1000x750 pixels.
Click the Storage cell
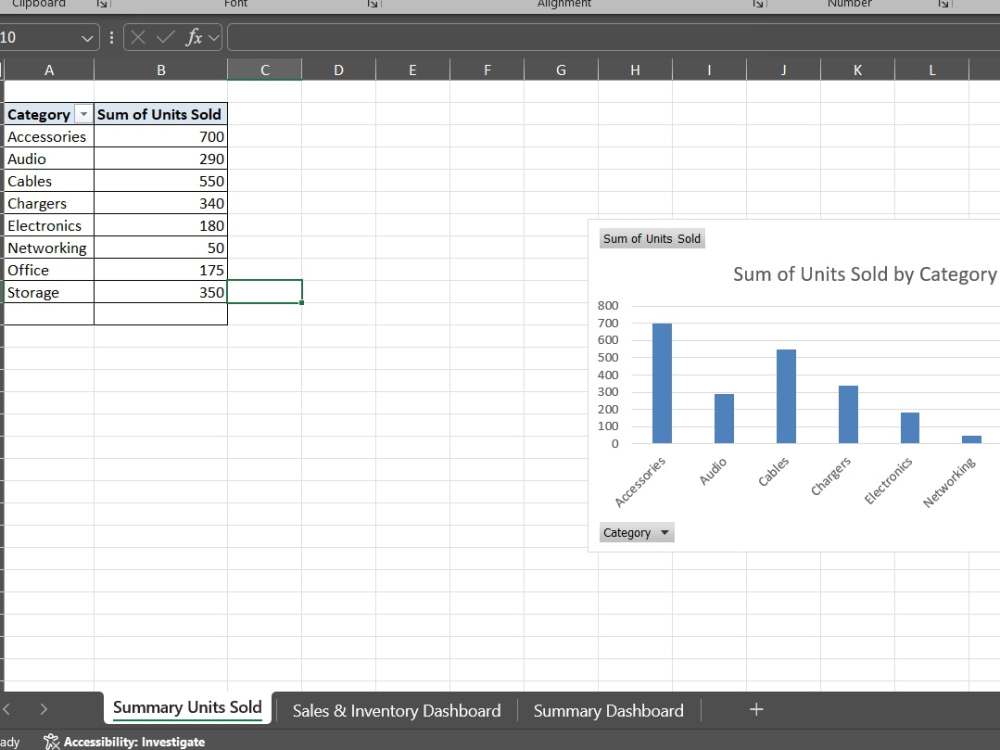point(49,293)
